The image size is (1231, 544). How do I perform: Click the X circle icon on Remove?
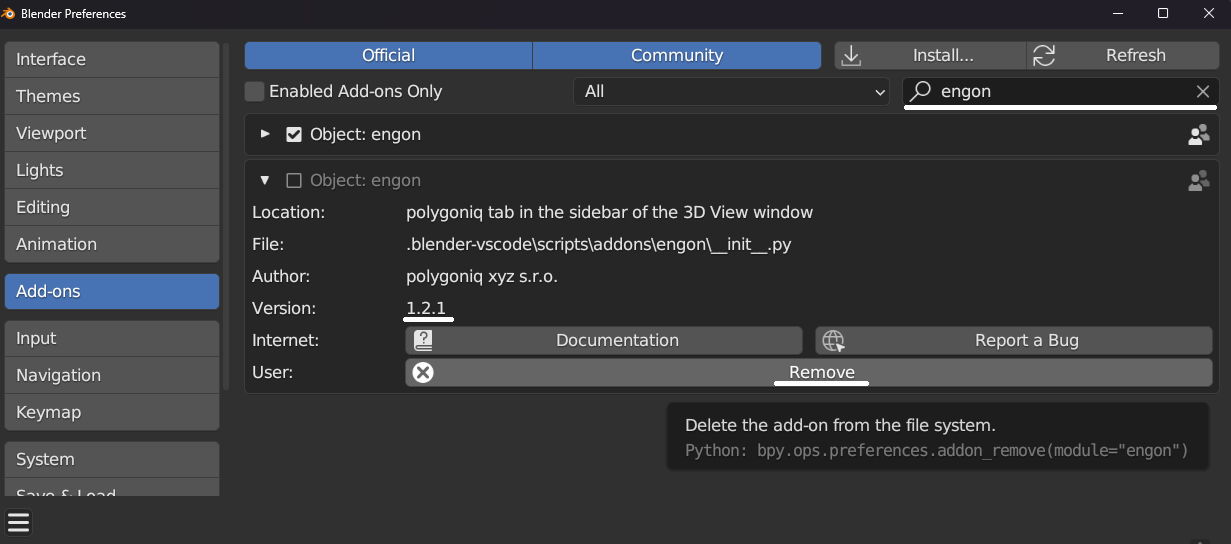(423, 372)
